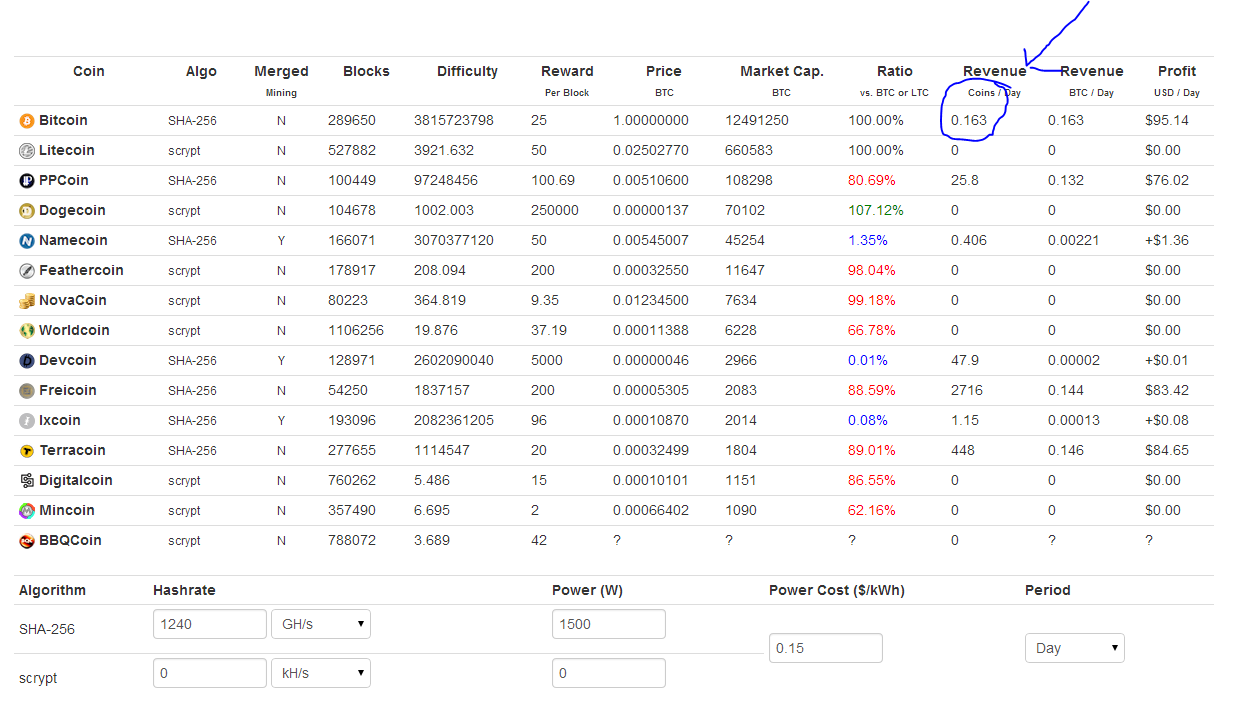Select the Freicoin coin name
1238x714 pixels.
tap(68, 390)
